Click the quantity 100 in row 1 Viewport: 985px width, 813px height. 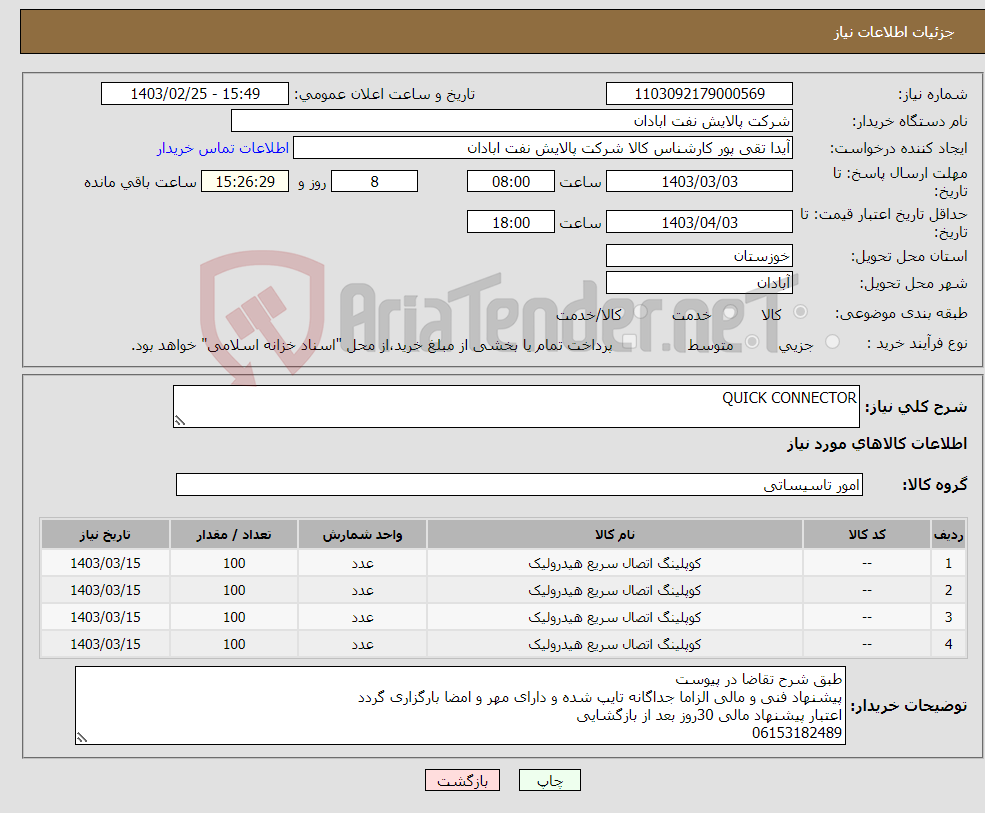pyautogui.click(x=234, y=564)
